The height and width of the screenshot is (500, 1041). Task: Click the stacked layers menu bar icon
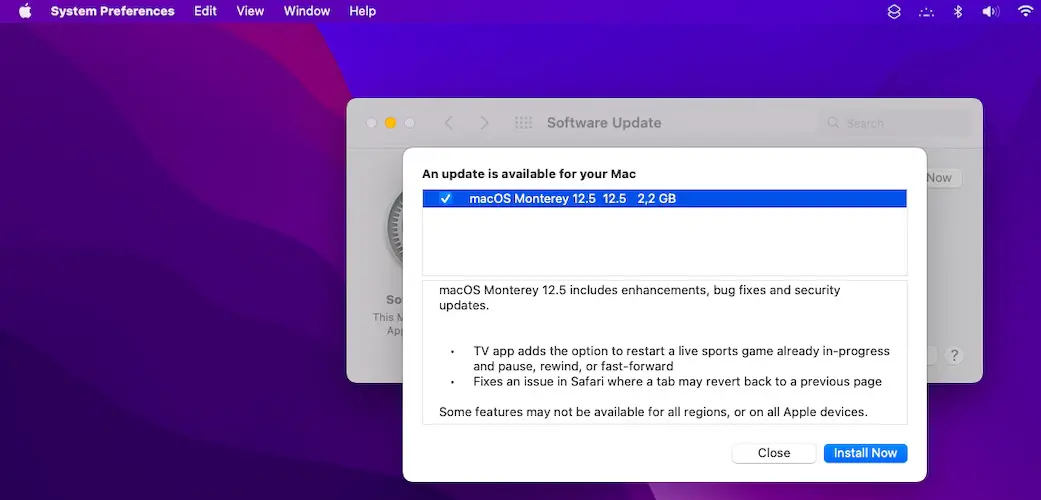(894, 11)
